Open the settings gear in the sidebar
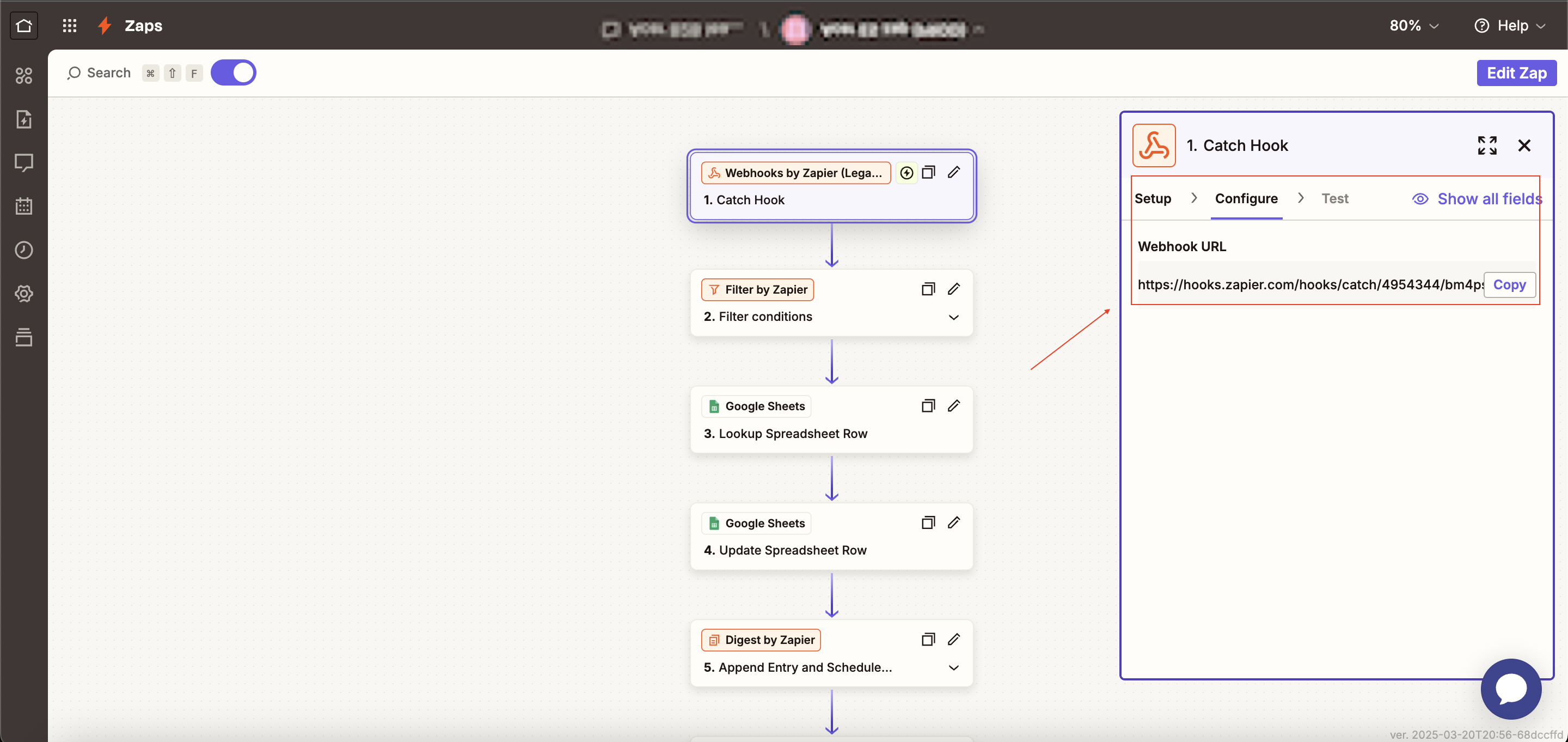 pos(24,294)
